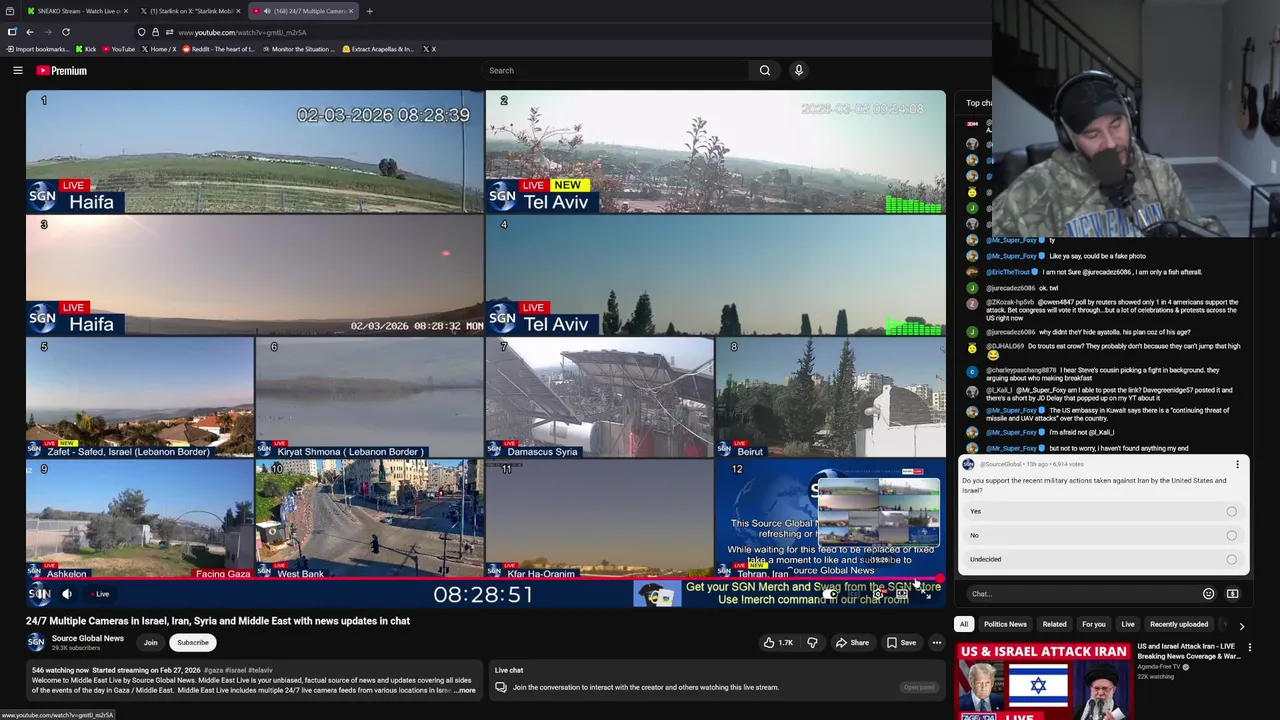Like the video with thumbs up
The height and width of the screenshot is (720, 1280).
(x=778, y=642)
